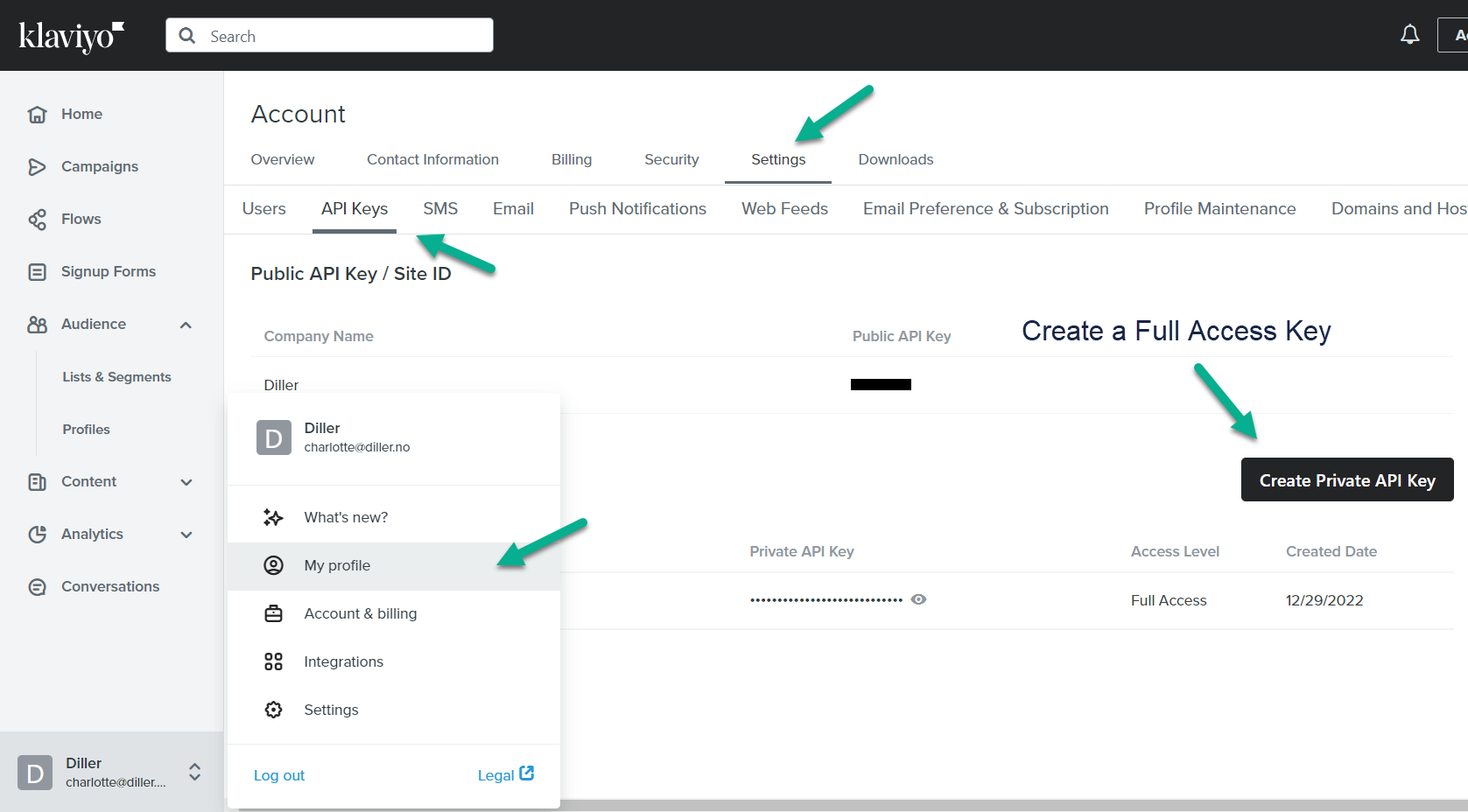Viewport: 1468px width, 812px height.
Task: Open the Campaigns section in the sidebar
Action: [x=99, y=166]
